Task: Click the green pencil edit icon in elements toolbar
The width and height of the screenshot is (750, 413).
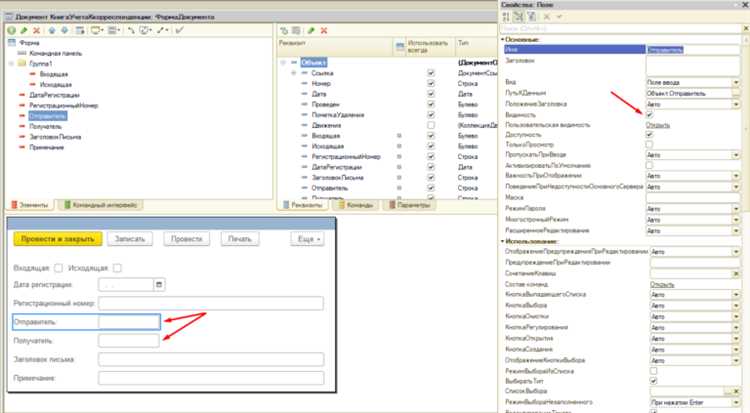Action: point(24,30)
